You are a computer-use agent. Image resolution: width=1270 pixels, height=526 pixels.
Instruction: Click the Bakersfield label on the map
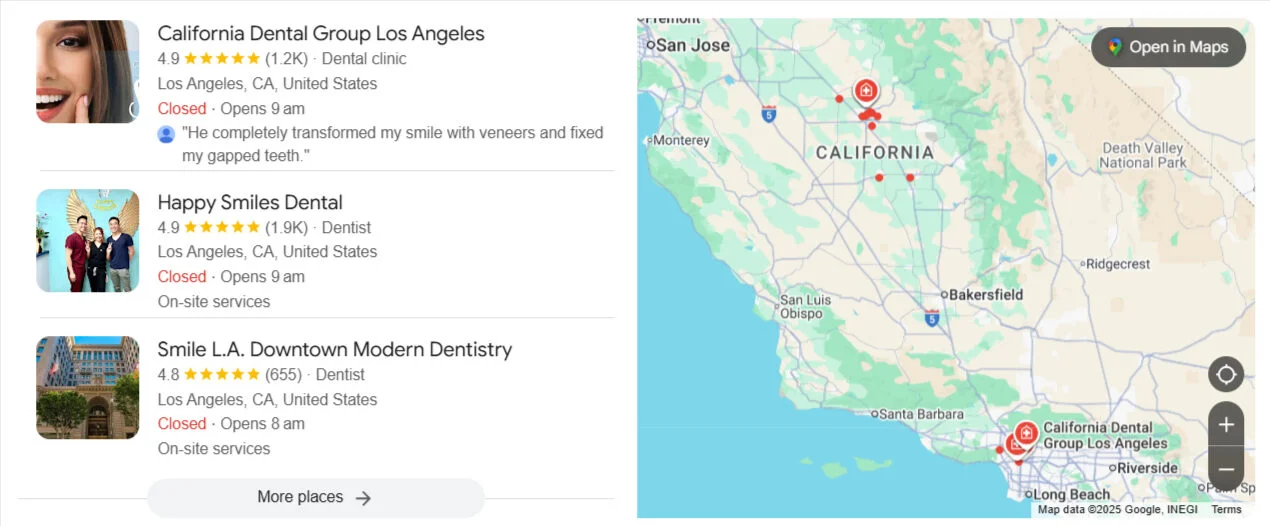click(986, 295)
